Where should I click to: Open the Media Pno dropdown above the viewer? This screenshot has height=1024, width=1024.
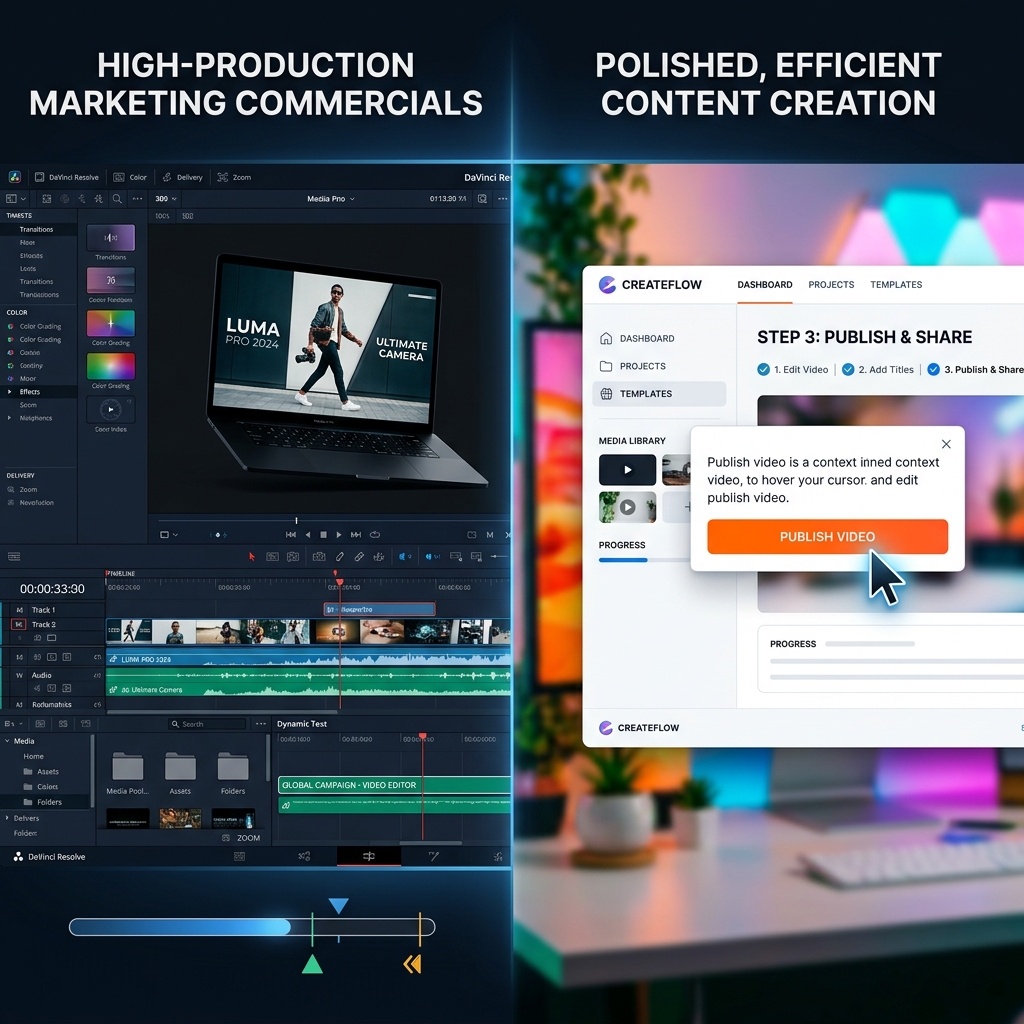point(331,199)
